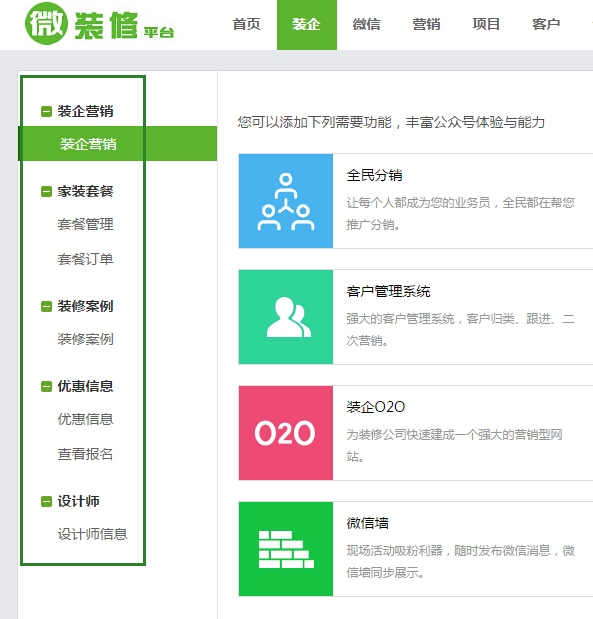This screenshot has height=619, width=593.
Task: Switch to the 营销 navigation tab
Action: coord(426,24)
